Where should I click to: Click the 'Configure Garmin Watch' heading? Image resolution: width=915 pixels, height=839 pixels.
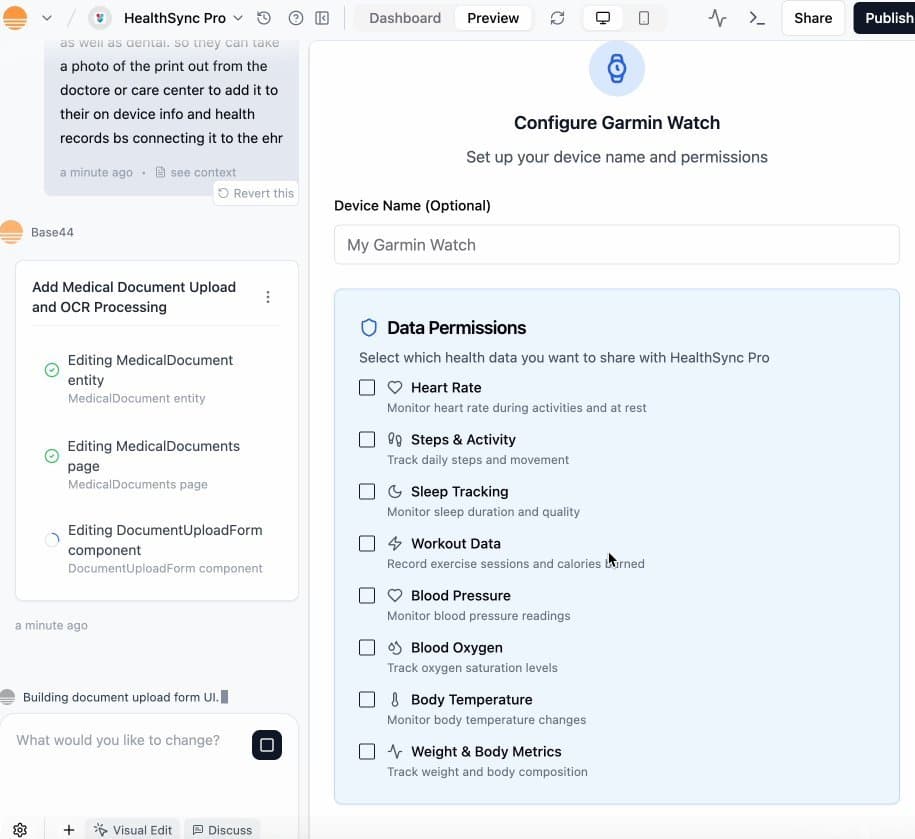point(617,123)
